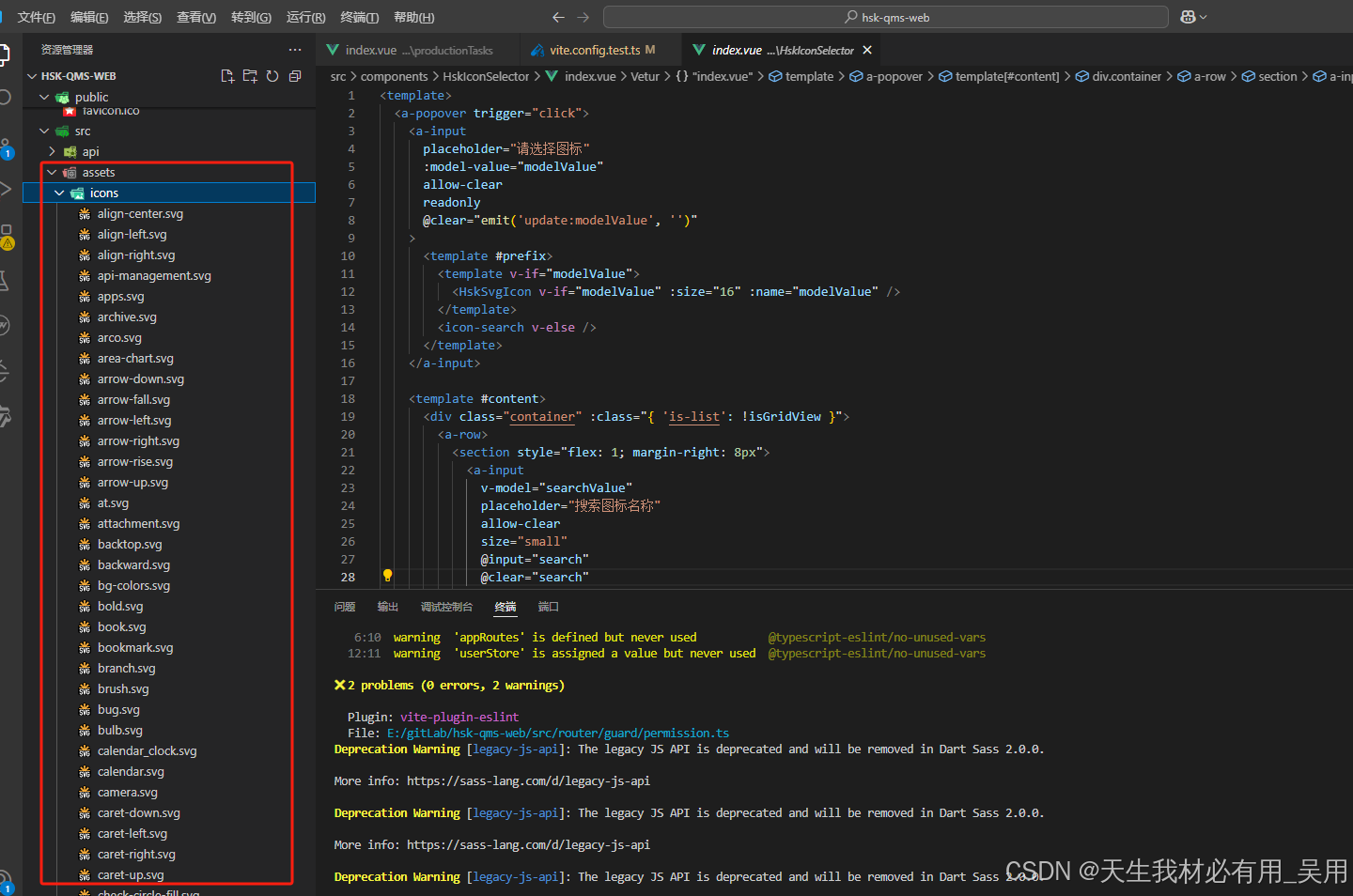Screen dimensions: 1353x896
Task: Open the first sass-lang legacy-js-api URL
Action: tap(528, 780)
